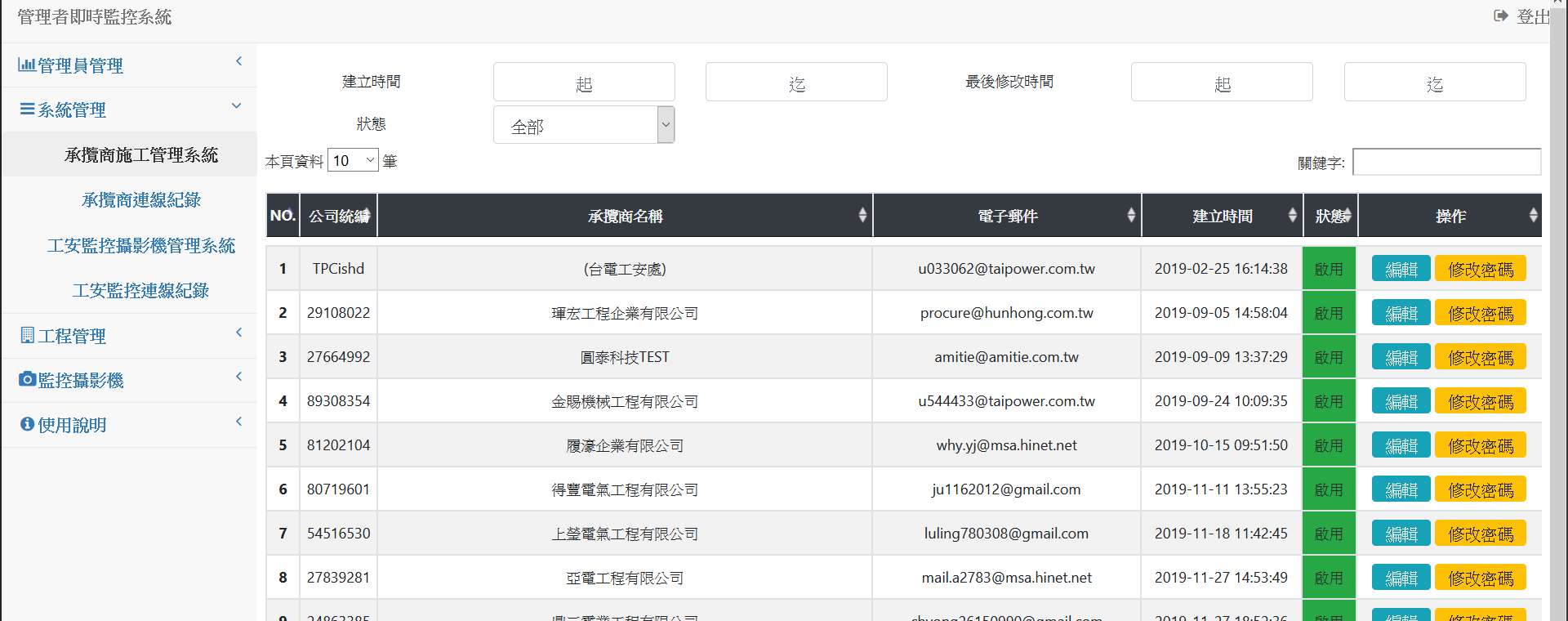Click the logout arrow icon

pos(1500,16)
